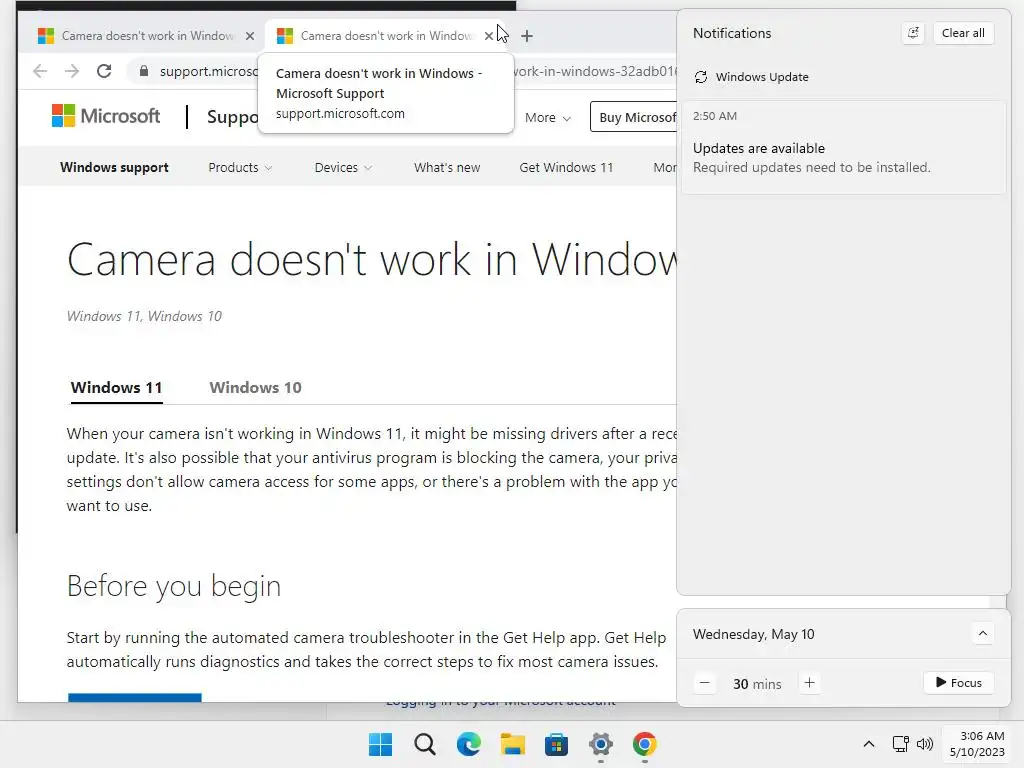Click the What's new link
This screenshot has height=768, width=1024.
click(x=447, y=168)
